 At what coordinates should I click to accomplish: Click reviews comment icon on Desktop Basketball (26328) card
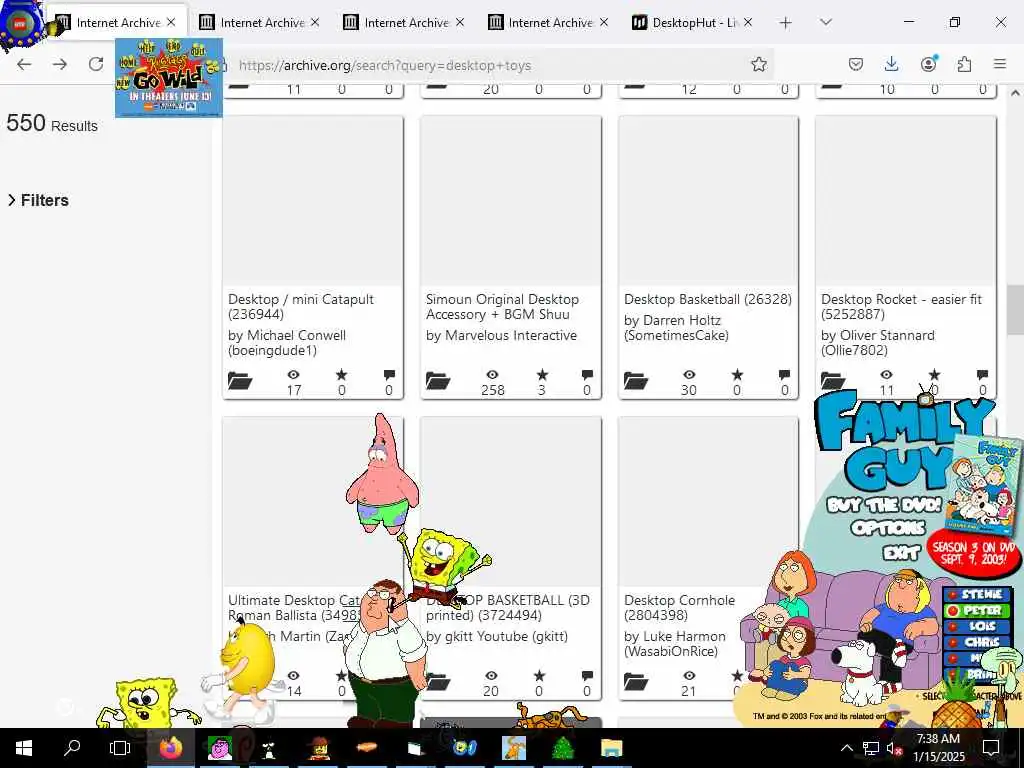784,375
